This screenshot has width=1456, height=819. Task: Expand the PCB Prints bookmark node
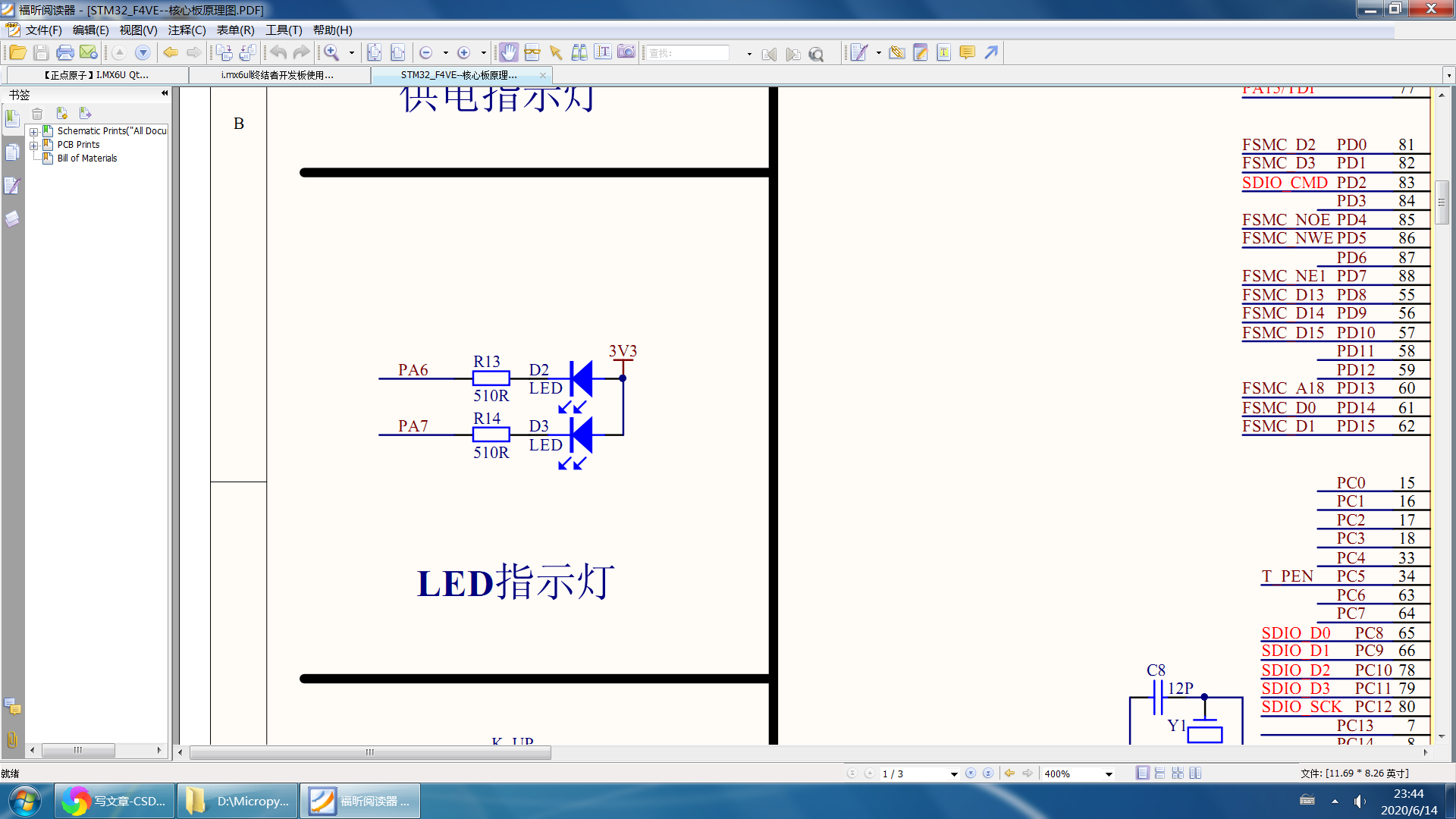coord(33,144)
